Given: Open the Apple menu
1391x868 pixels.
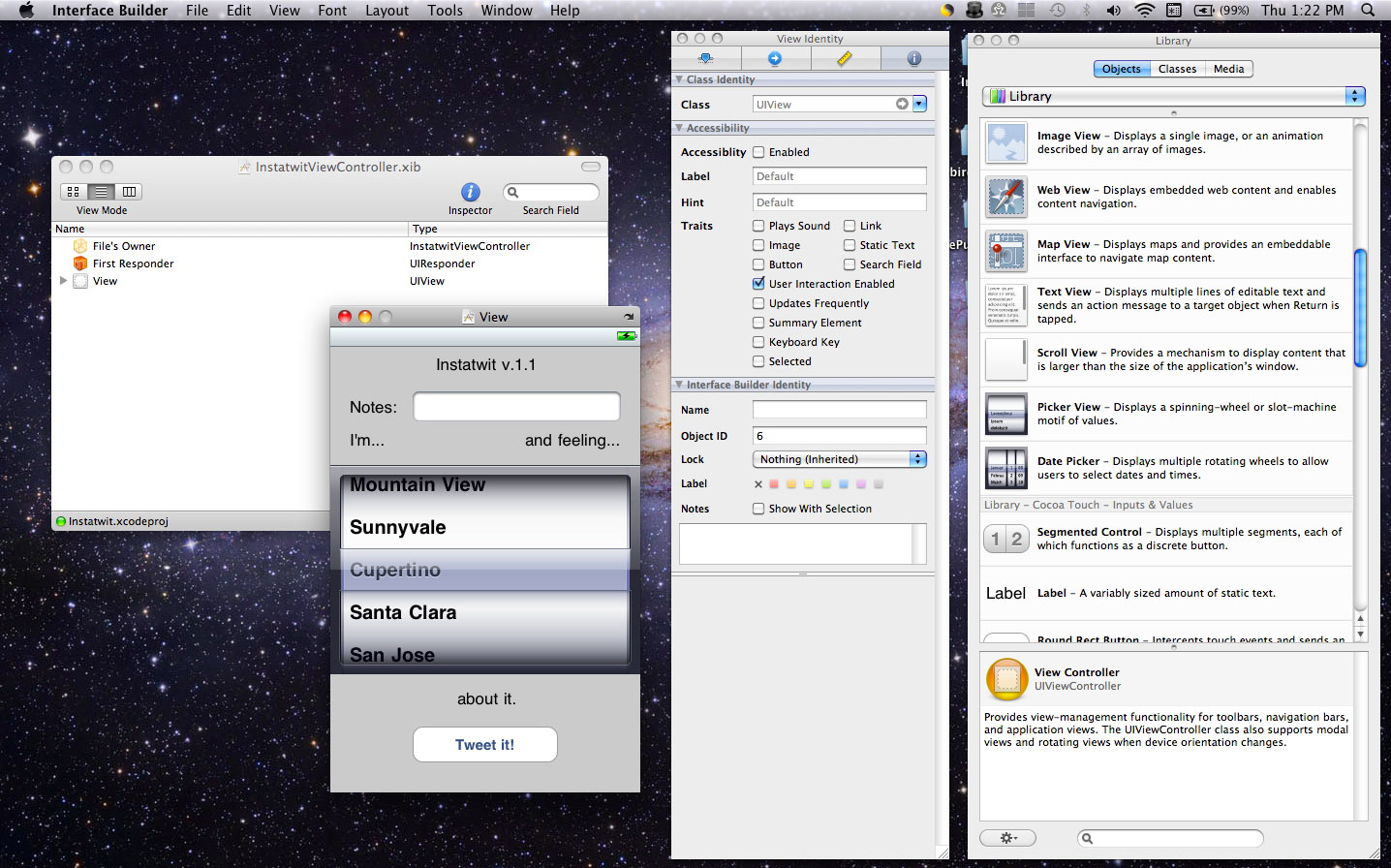Looking at the screenshot, I should [26, 10].
